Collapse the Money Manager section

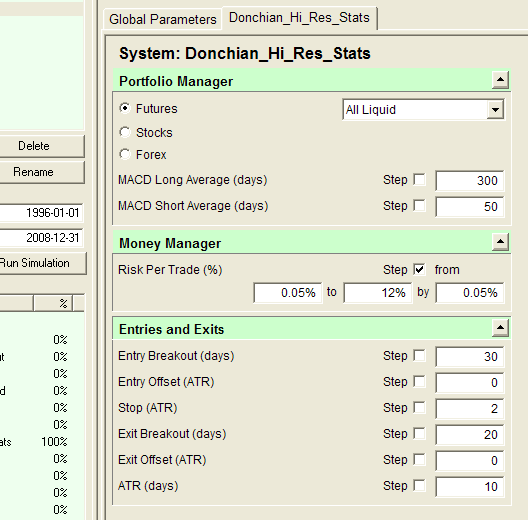point(500,242)
